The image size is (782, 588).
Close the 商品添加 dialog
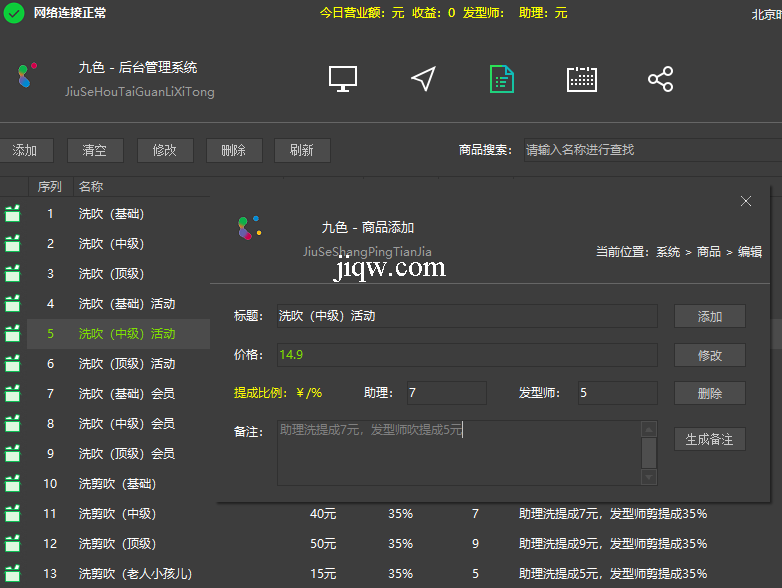745,201
